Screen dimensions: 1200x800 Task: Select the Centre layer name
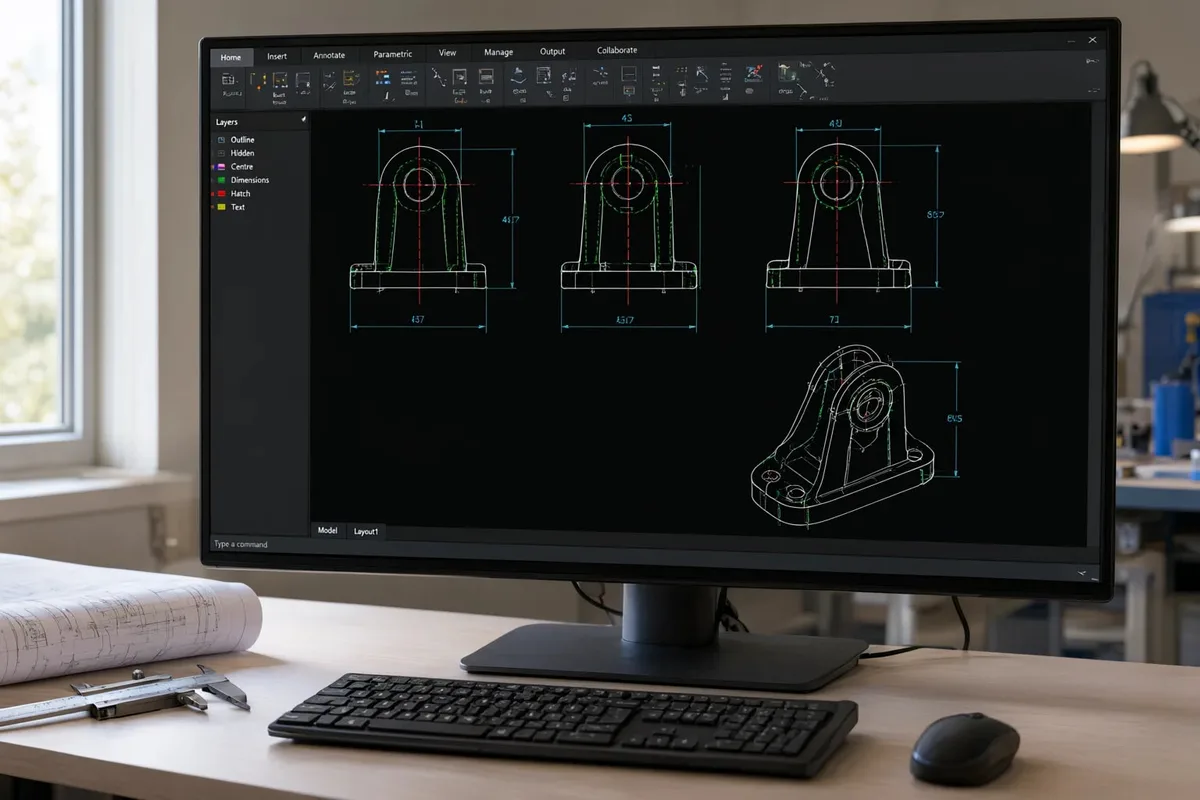tap(242, 167)
